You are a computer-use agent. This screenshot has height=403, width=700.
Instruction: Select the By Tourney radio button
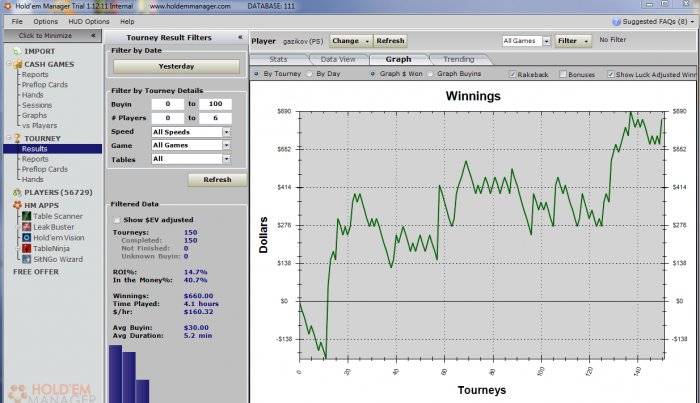point(256,74)
